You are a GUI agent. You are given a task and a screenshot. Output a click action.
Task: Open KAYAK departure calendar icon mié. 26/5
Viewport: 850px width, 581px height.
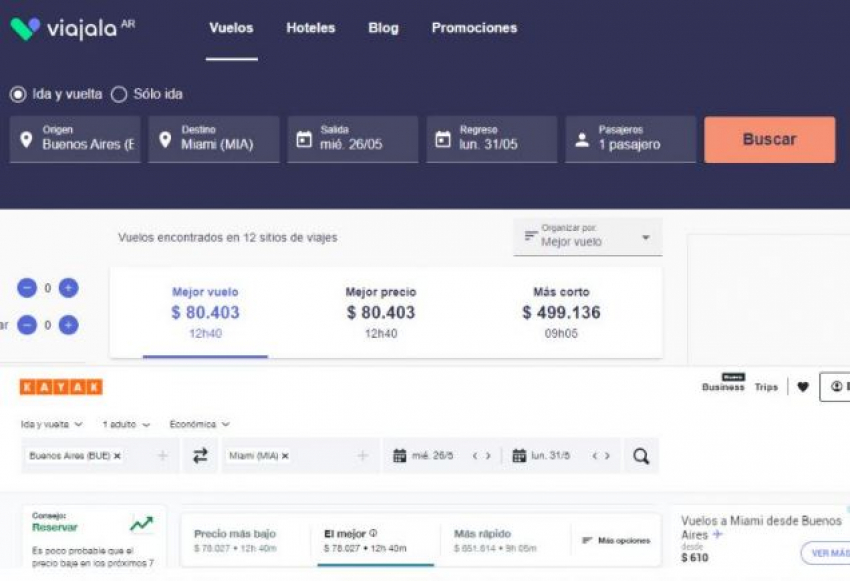(x=400, y=456)
